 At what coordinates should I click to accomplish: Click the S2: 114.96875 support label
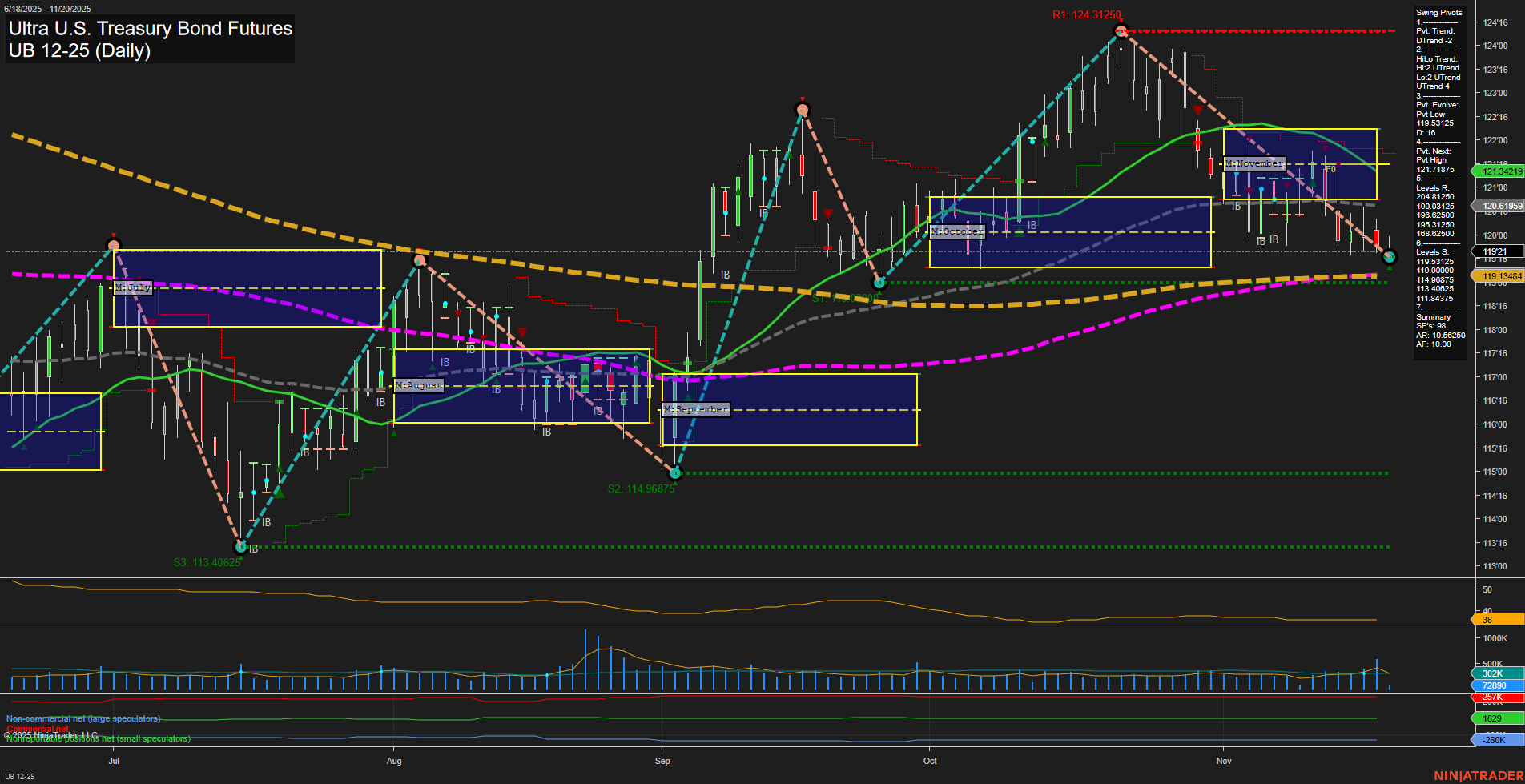tap(642, 488)
